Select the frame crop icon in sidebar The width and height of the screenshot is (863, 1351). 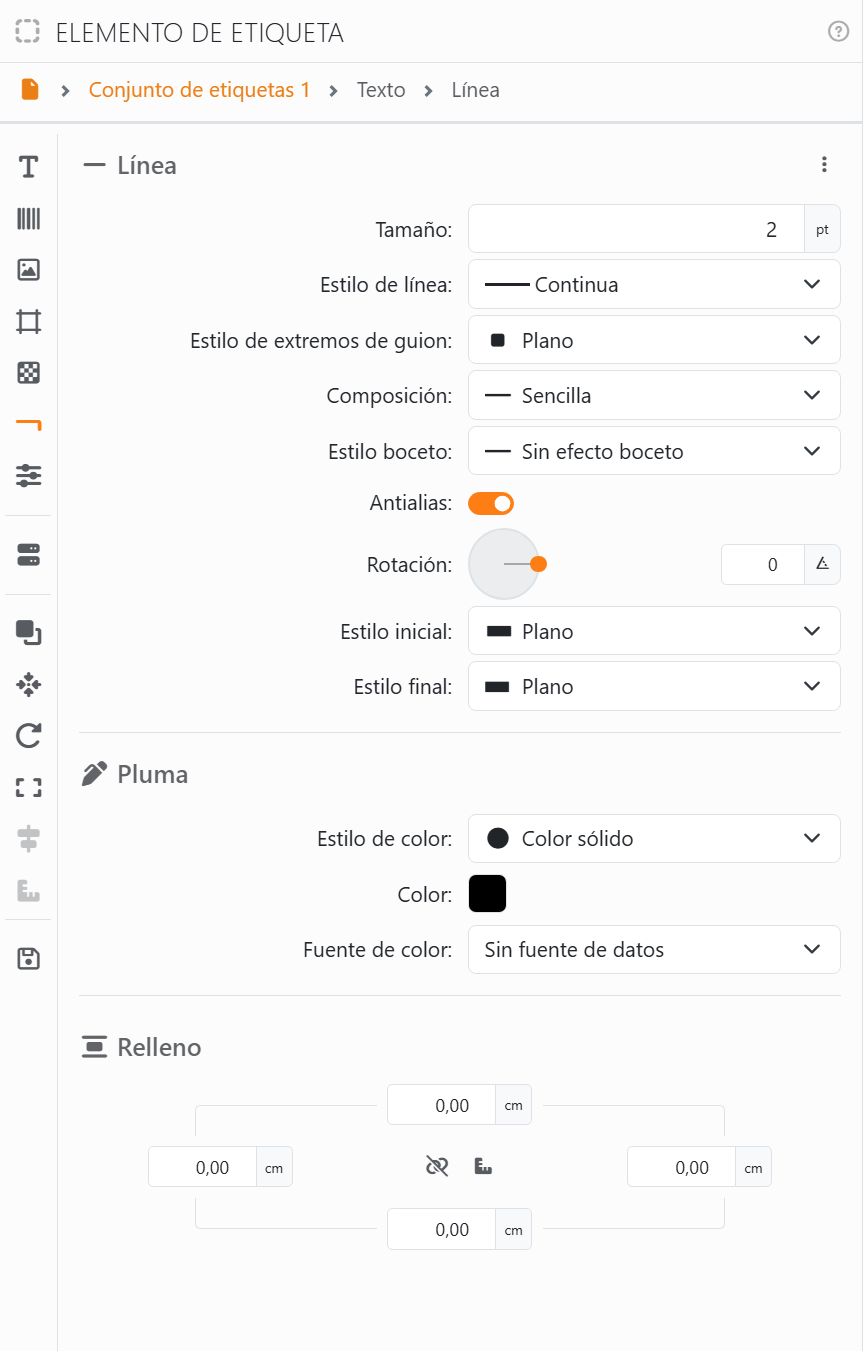click(x=28, y=322)
